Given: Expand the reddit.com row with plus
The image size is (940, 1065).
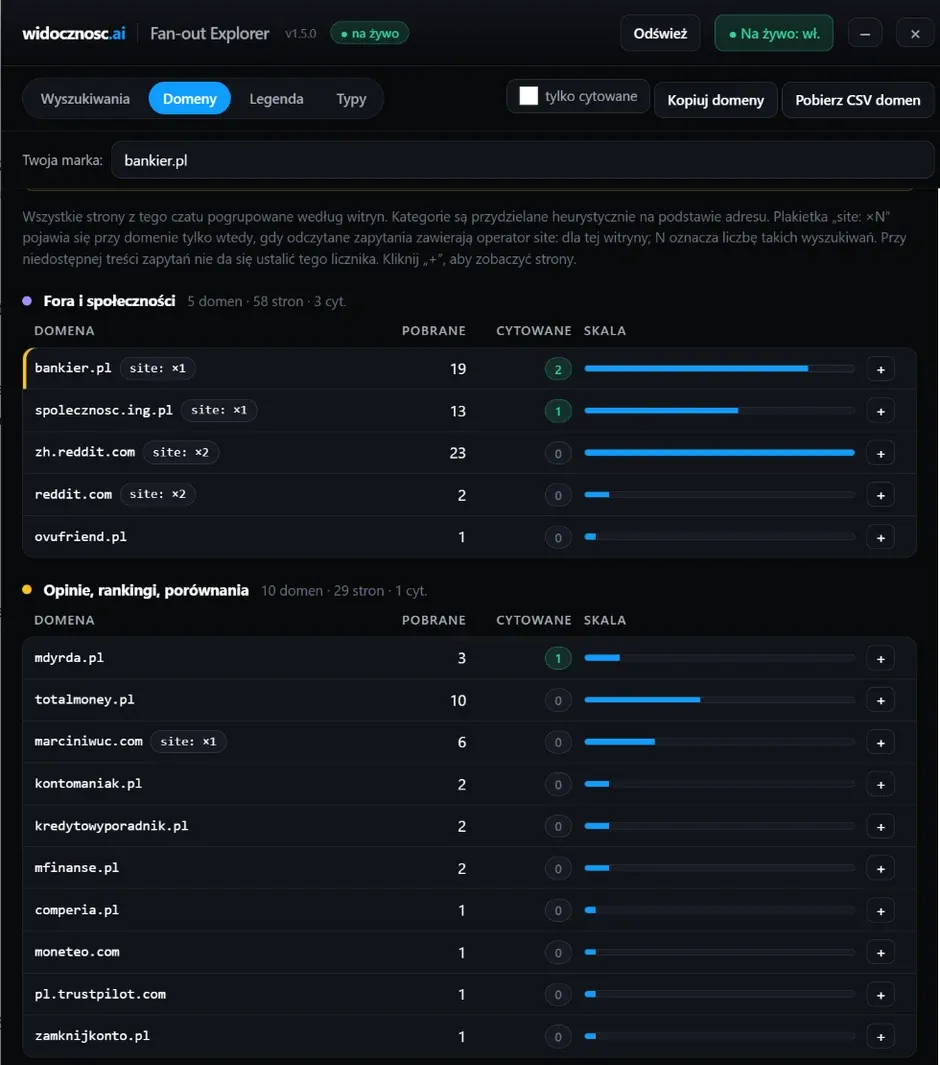Looking at the screenshot, I should 880,496.
